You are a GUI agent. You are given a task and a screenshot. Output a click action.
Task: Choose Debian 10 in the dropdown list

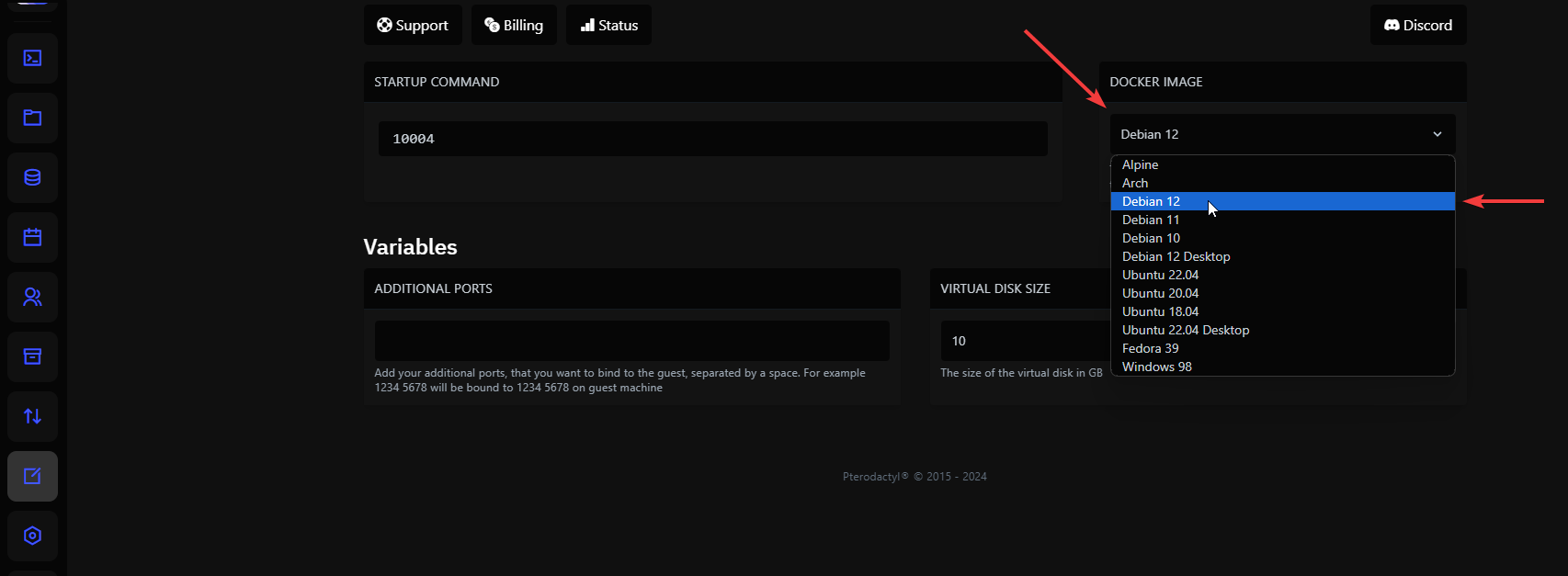[x=1282, y=238]
